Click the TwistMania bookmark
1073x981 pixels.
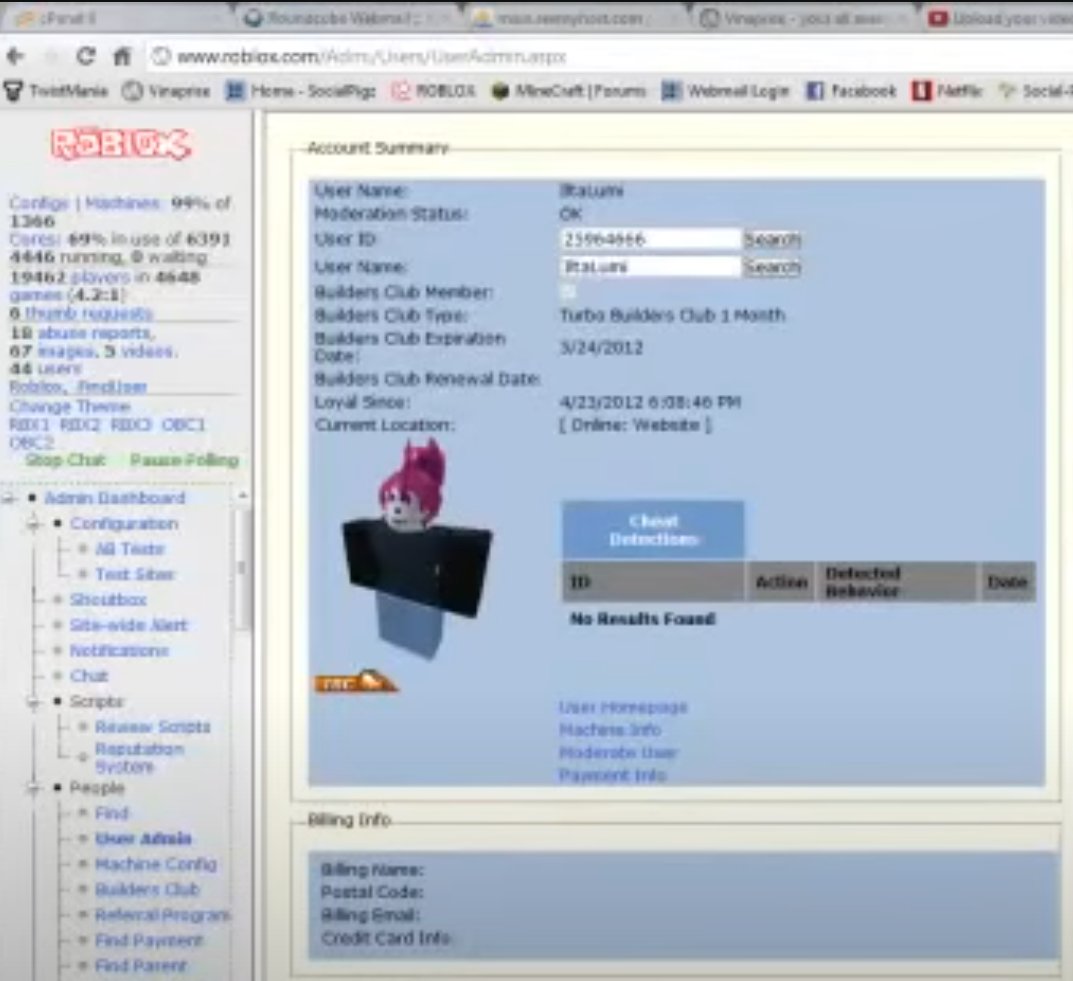pyautogui.click(x=56, y=90)
